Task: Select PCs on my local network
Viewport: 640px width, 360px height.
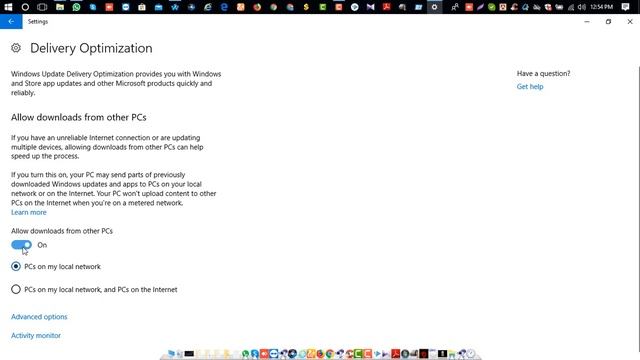Action: pyautogui.click(x=16, y=267)
